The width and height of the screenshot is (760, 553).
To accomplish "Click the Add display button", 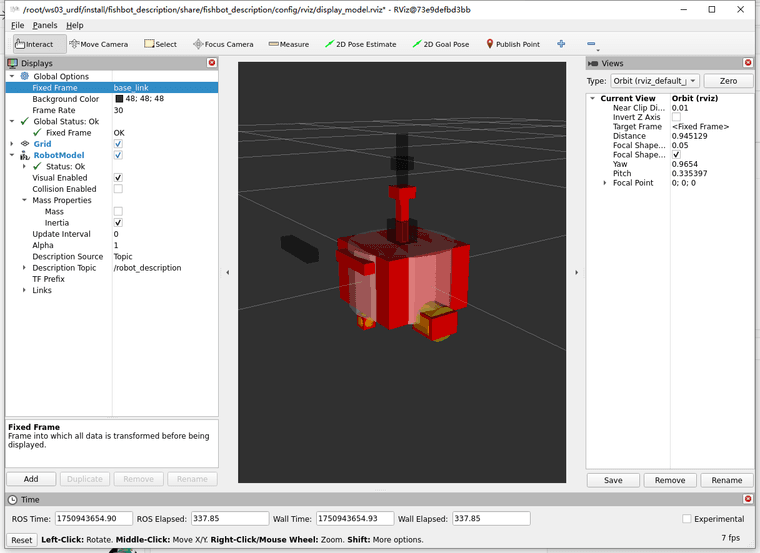I will tap(31, 479).
